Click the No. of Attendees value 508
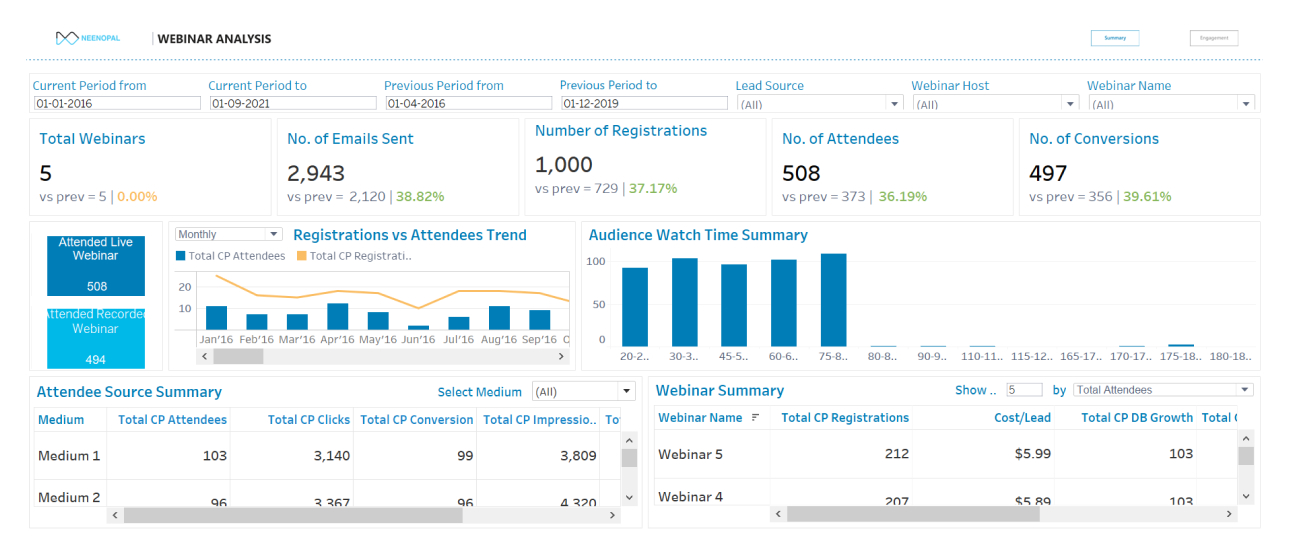The image size is (1290, 555). pyautogui.click(x=802, y=174)
